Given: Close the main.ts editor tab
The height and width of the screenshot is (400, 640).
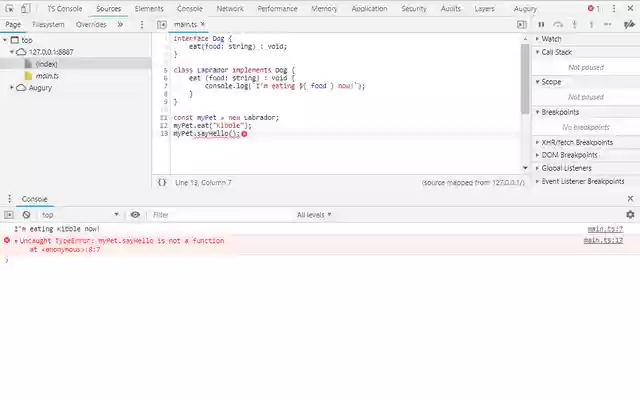Looking at the screenshot, I should [202, 24].
